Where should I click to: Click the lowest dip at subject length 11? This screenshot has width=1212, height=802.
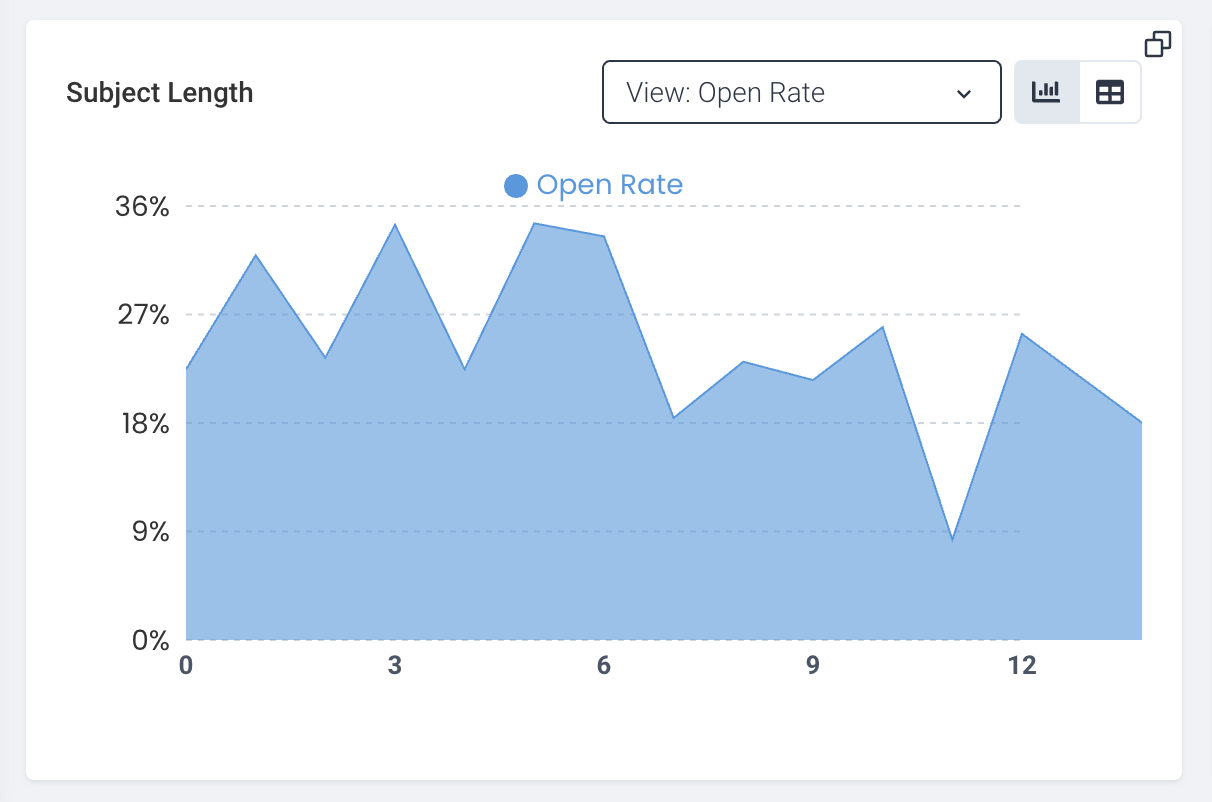point(952,539)
